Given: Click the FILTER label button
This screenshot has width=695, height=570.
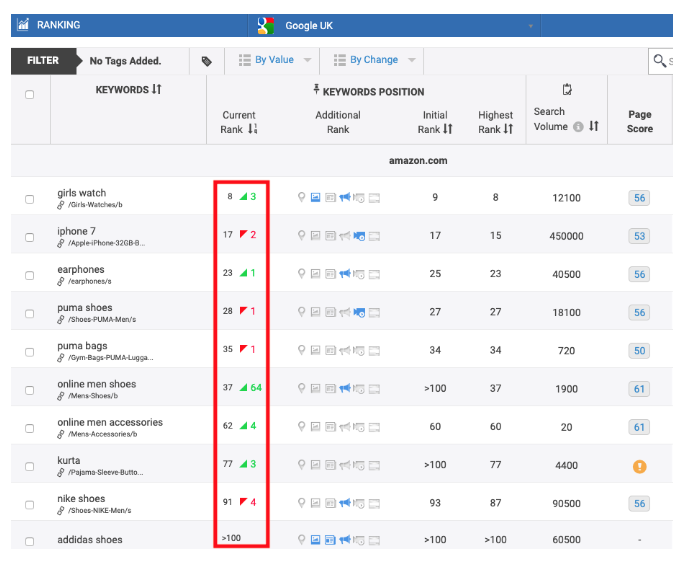Looking at the screenshot, I should click(x=43, y=61).
